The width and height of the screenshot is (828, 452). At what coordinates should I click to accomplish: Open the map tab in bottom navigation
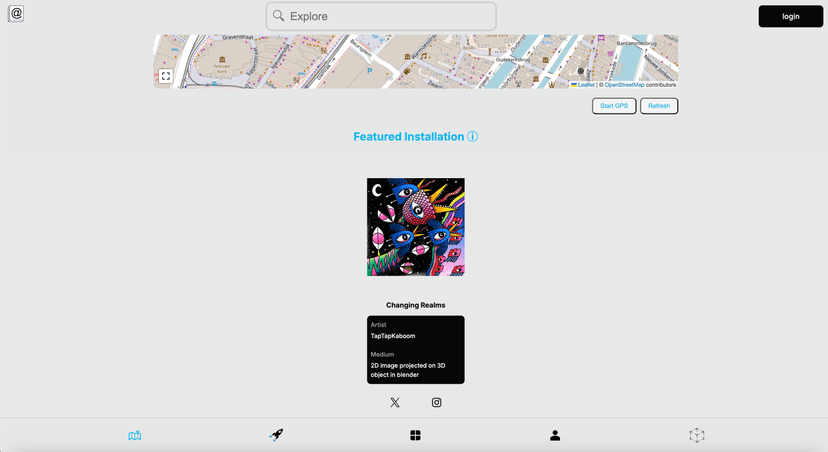135,436
